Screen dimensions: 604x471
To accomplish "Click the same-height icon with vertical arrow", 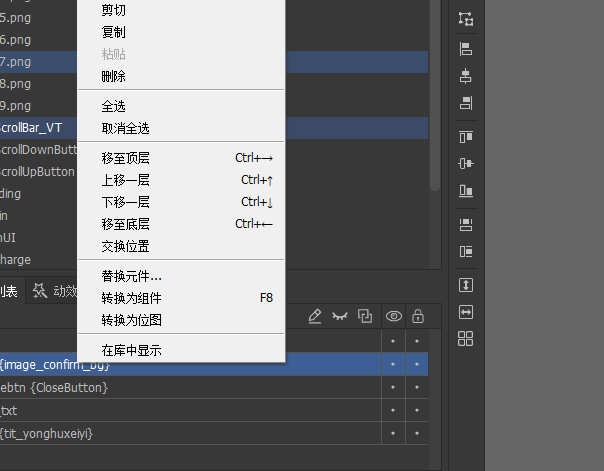I will pos(466,285).
